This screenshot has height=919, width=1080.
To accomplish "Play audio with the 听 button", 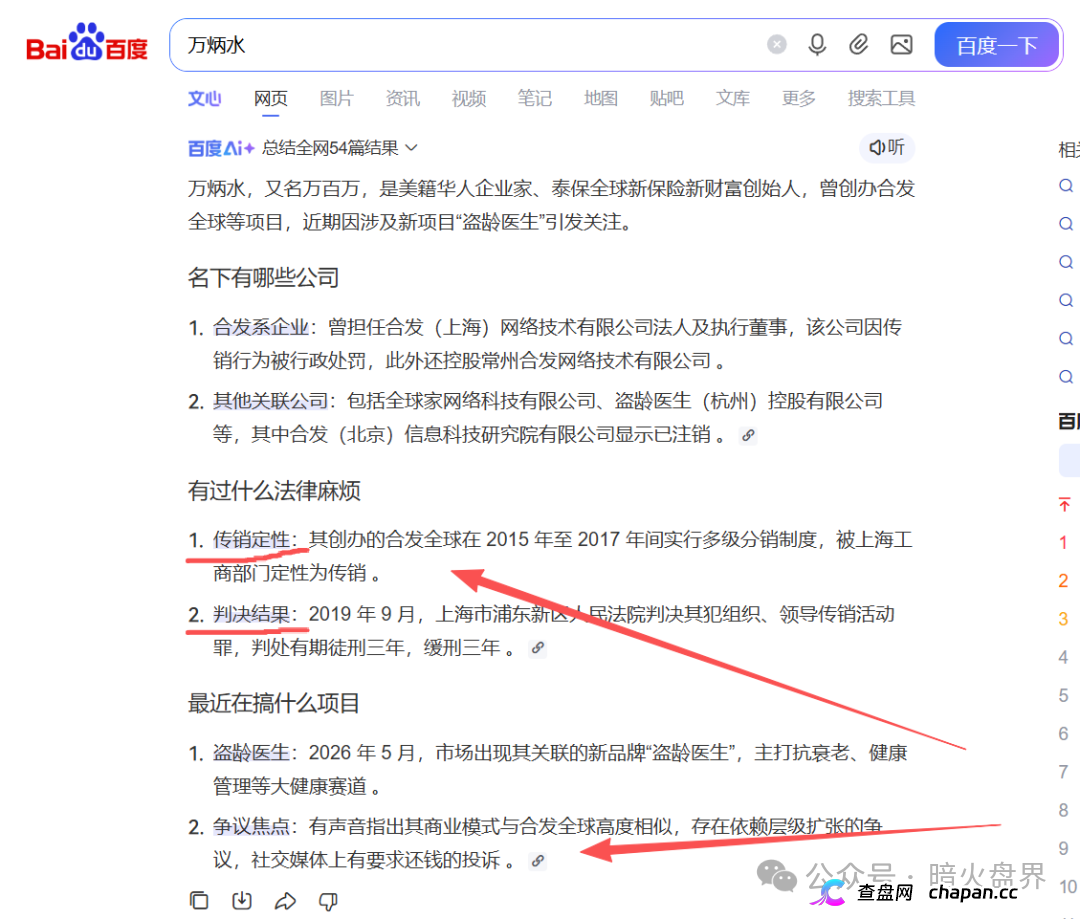I will pyautogui.click(x=886, y=147).
